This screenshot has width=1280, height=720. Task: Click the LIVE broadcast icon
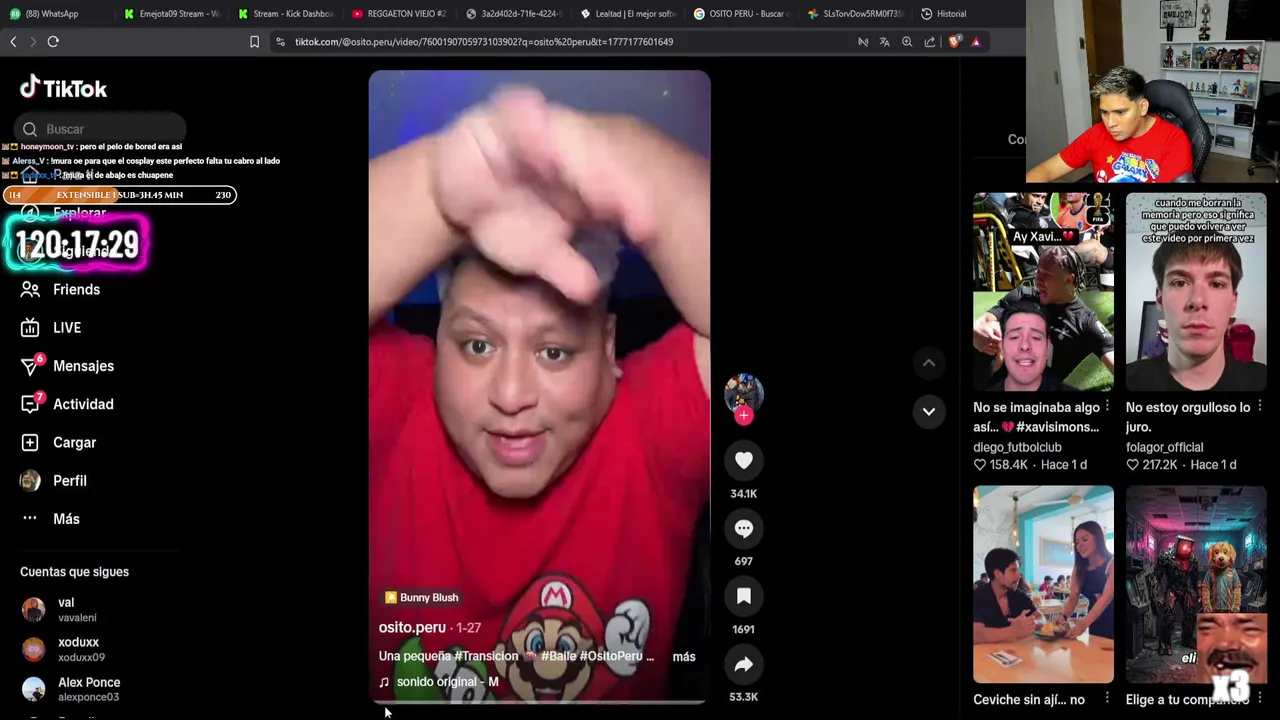(30, 327)
